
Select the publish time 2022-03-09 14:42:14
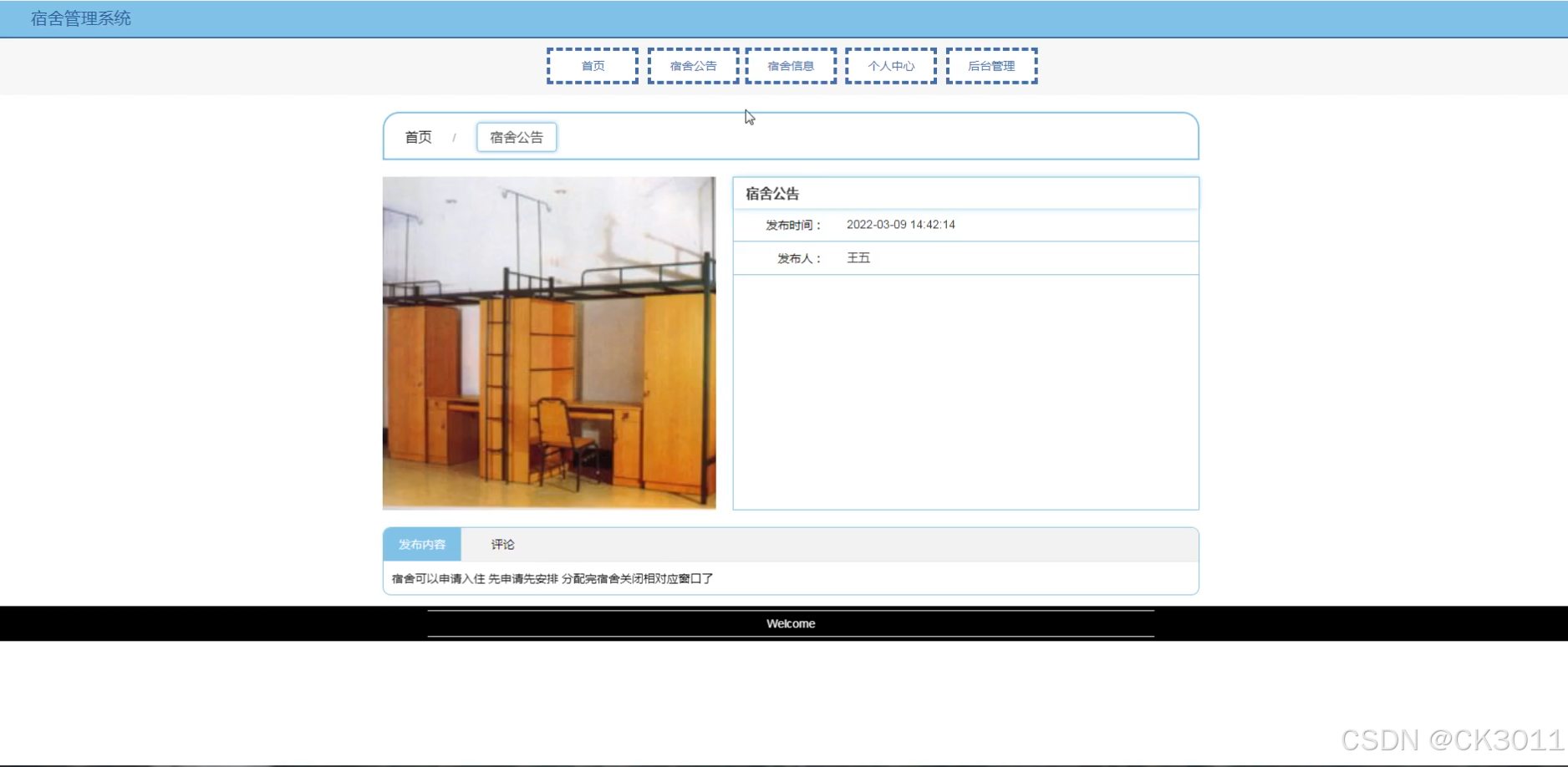click(x=900, y=224)
